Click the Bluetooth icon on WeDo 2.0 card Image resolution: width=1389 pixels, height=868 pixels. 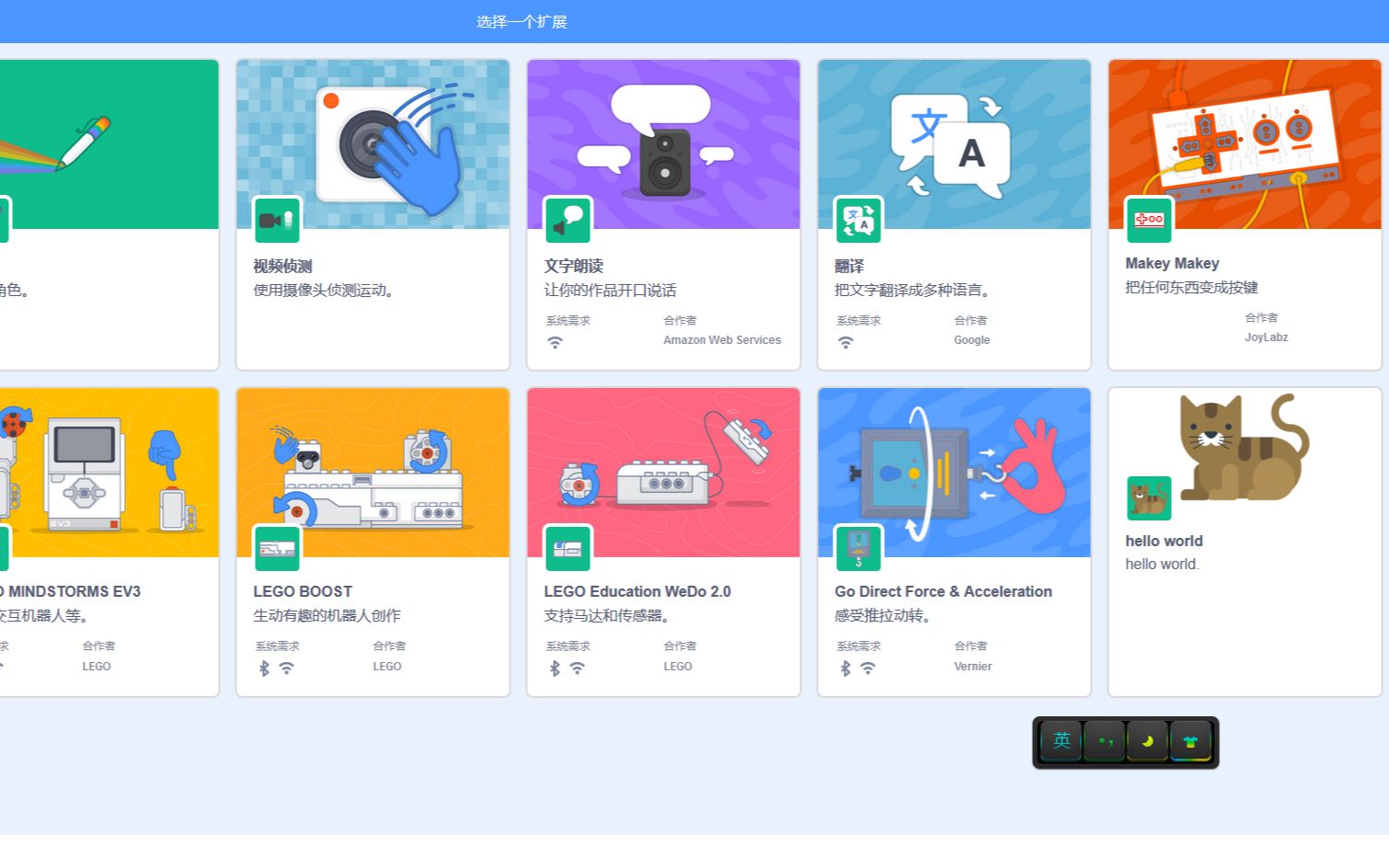555,668
